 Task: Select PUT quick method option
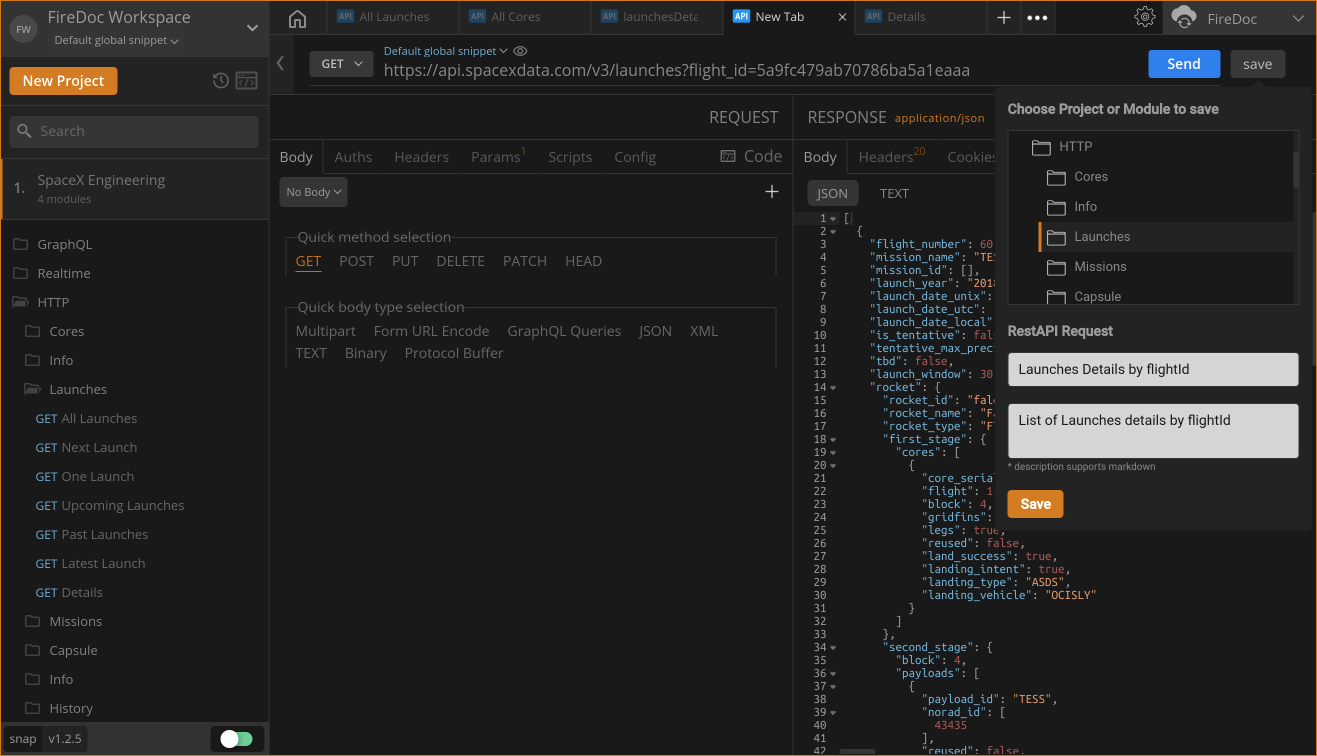[405, 261]
